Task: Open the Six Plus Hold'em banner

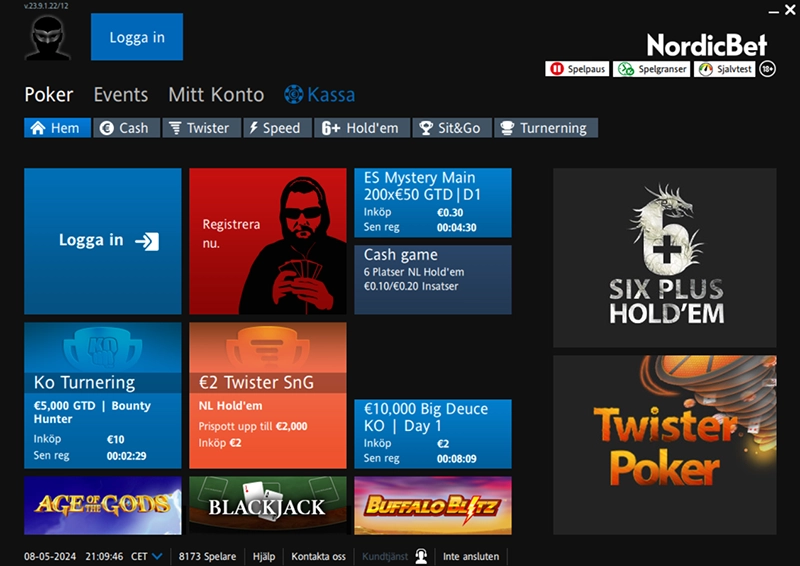Action: coord(665,258)
